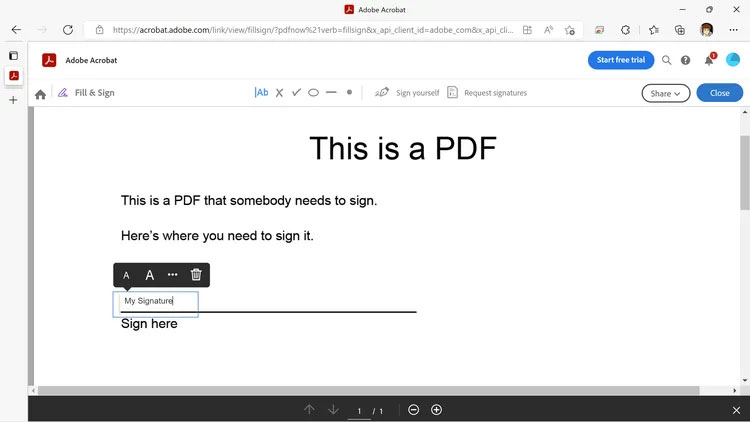Decrease text size with small A

click(126, 276)
